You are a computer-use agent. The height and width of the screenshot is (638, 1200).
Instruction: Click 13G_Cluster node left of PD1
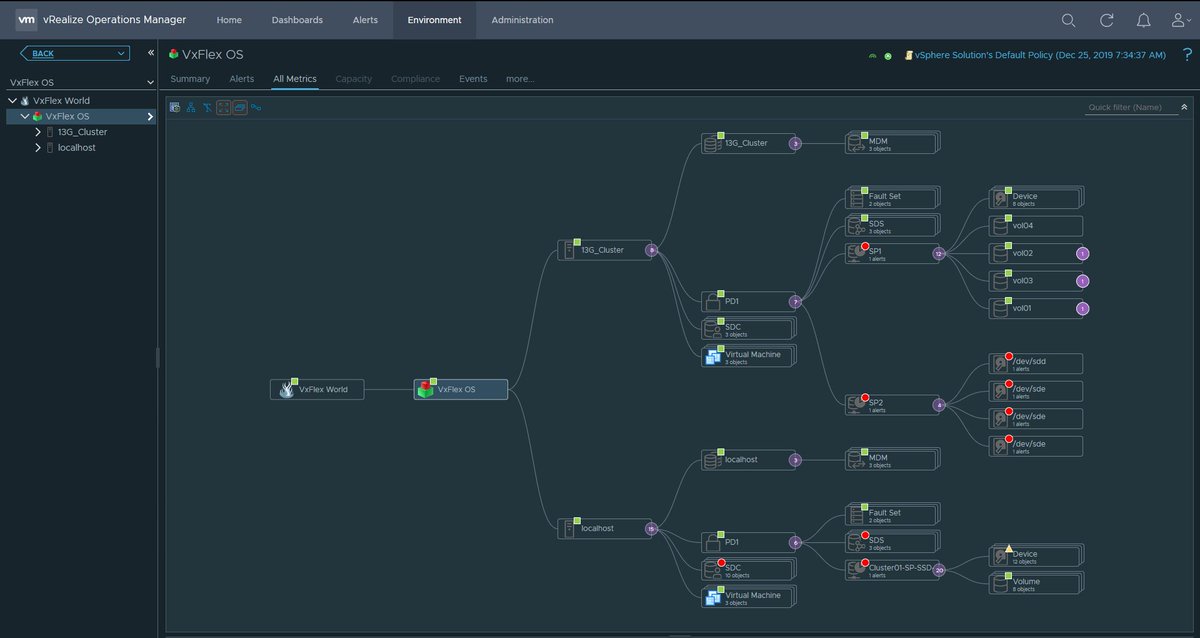604,250
